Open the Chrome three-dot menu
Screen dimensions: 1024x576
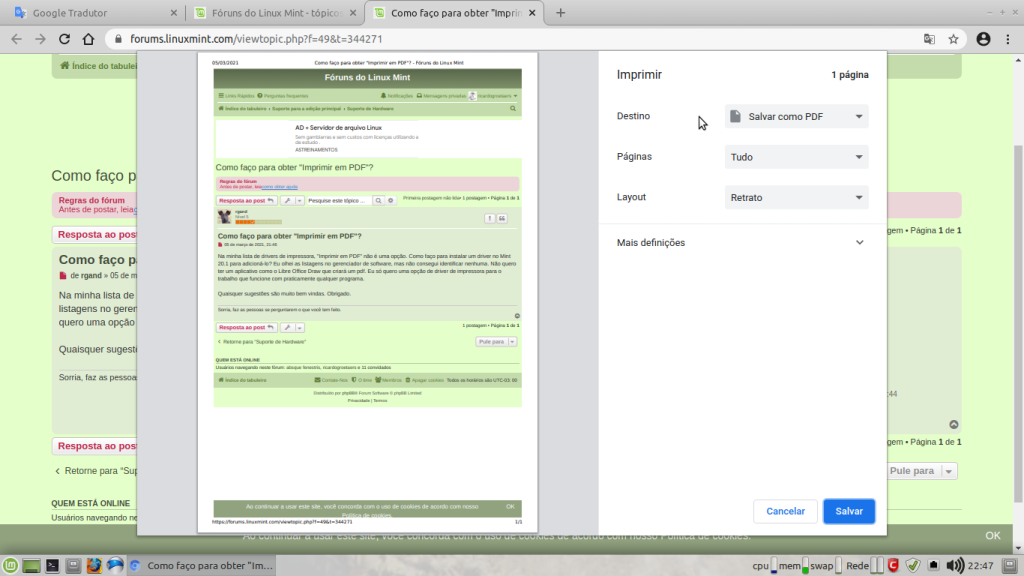(1008, 39)
